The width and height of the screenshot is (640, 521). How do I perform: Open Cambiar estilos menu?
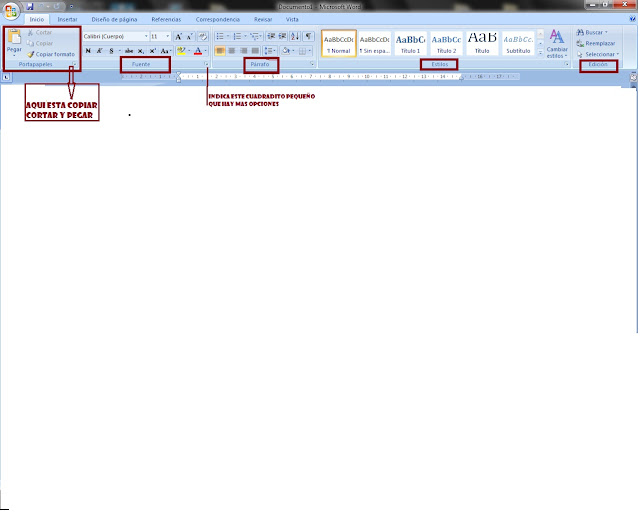557,43
